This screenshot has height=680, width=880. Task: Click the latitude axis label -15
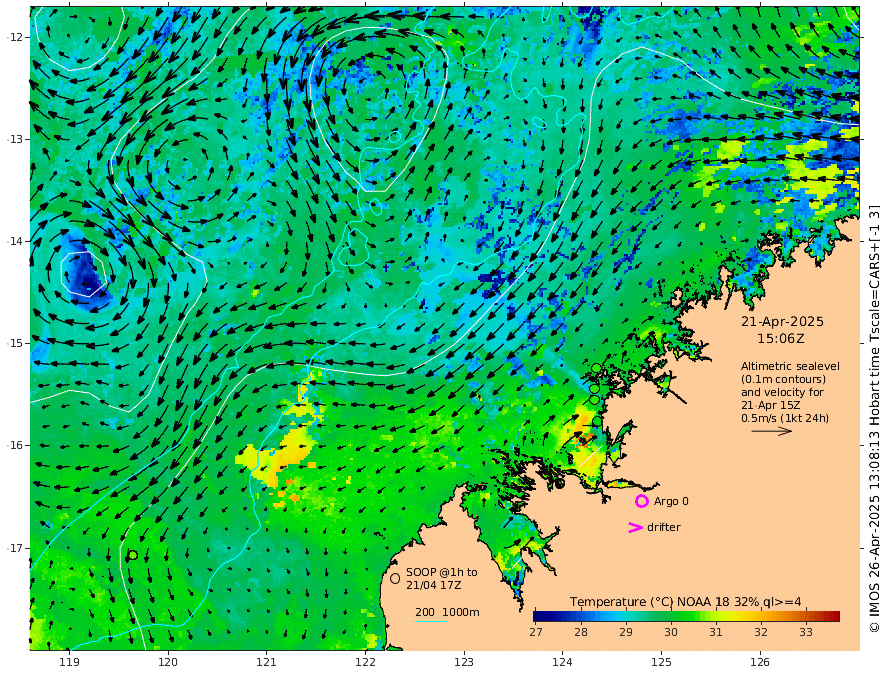[15, 343]
